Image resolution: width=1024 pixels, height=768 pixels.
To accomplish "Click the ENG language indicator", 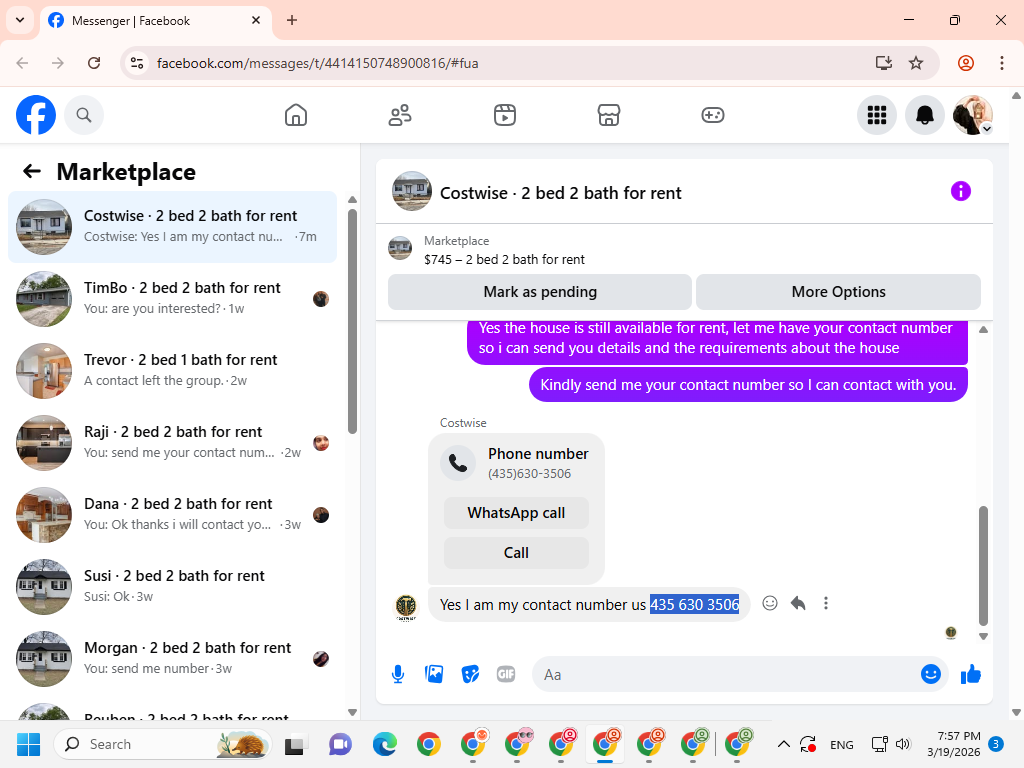I will [841, 744].
